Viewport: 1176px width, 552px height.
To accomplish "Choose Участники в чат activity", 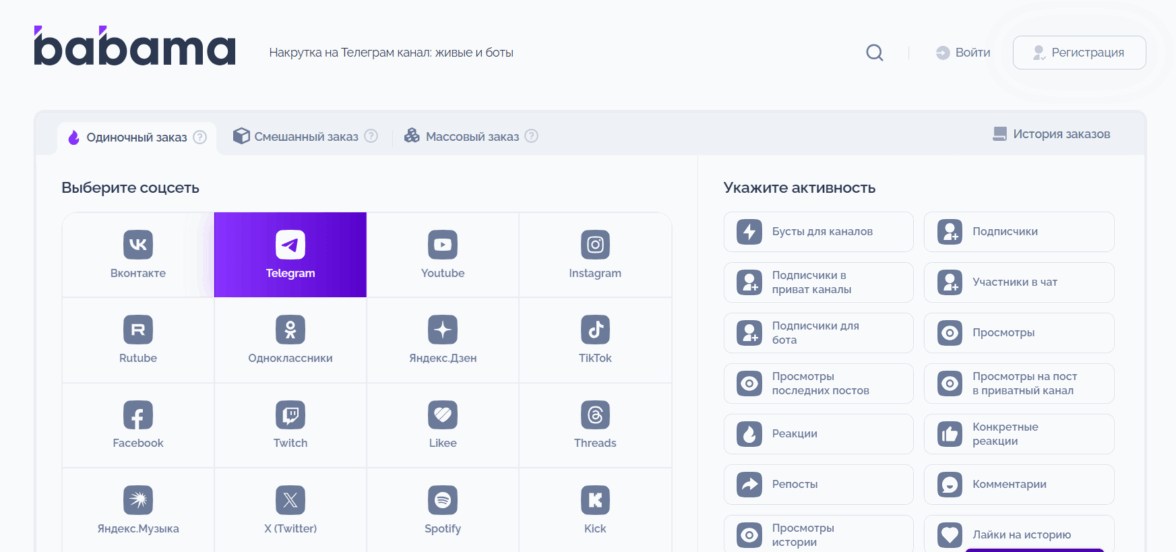I will 1018,282.
